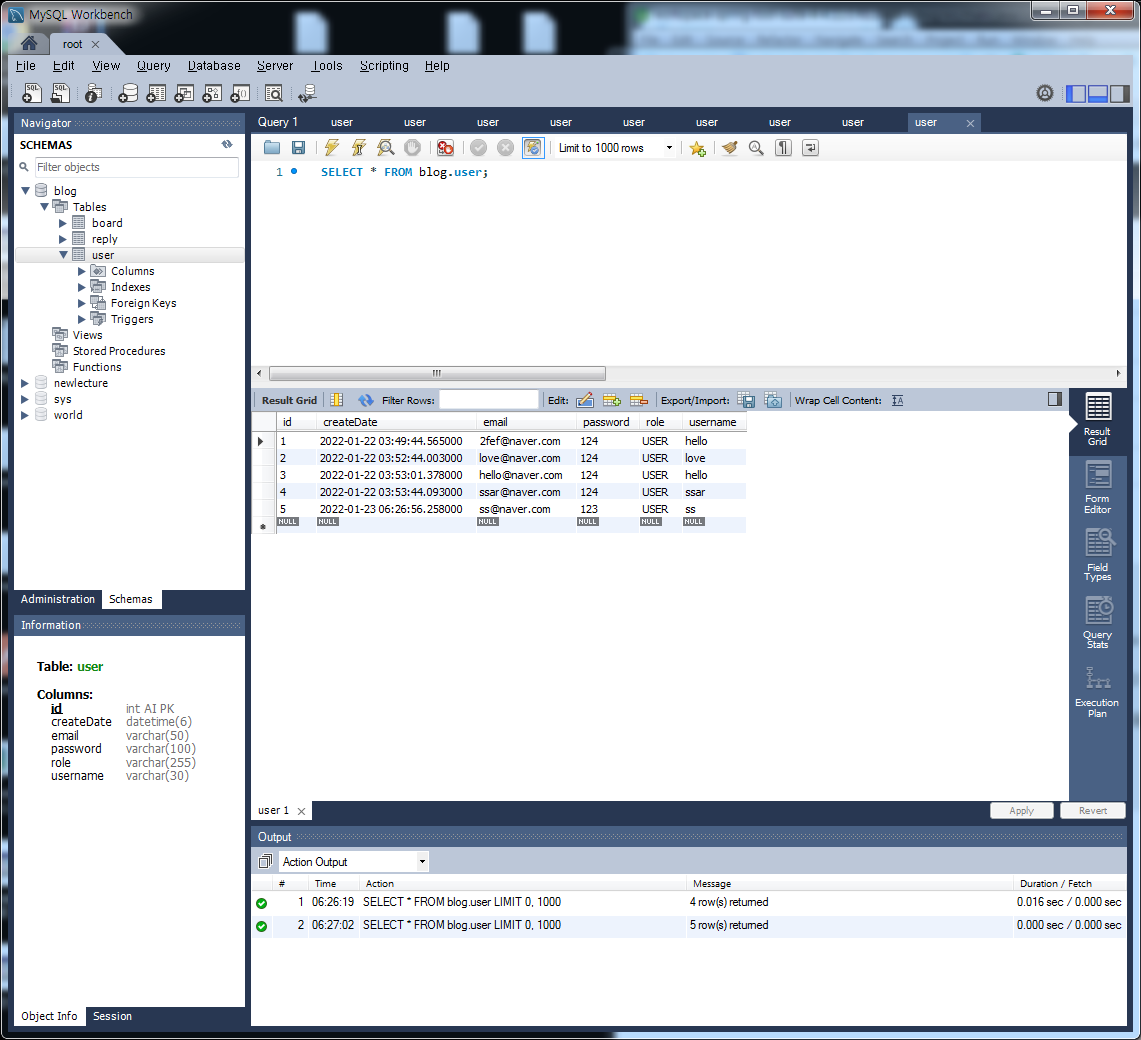Image resolution: width=1141 pixels, height=1040 pixels.
Task: Toggle the right sidebar panel visibility
Action: coord(1120,93)
